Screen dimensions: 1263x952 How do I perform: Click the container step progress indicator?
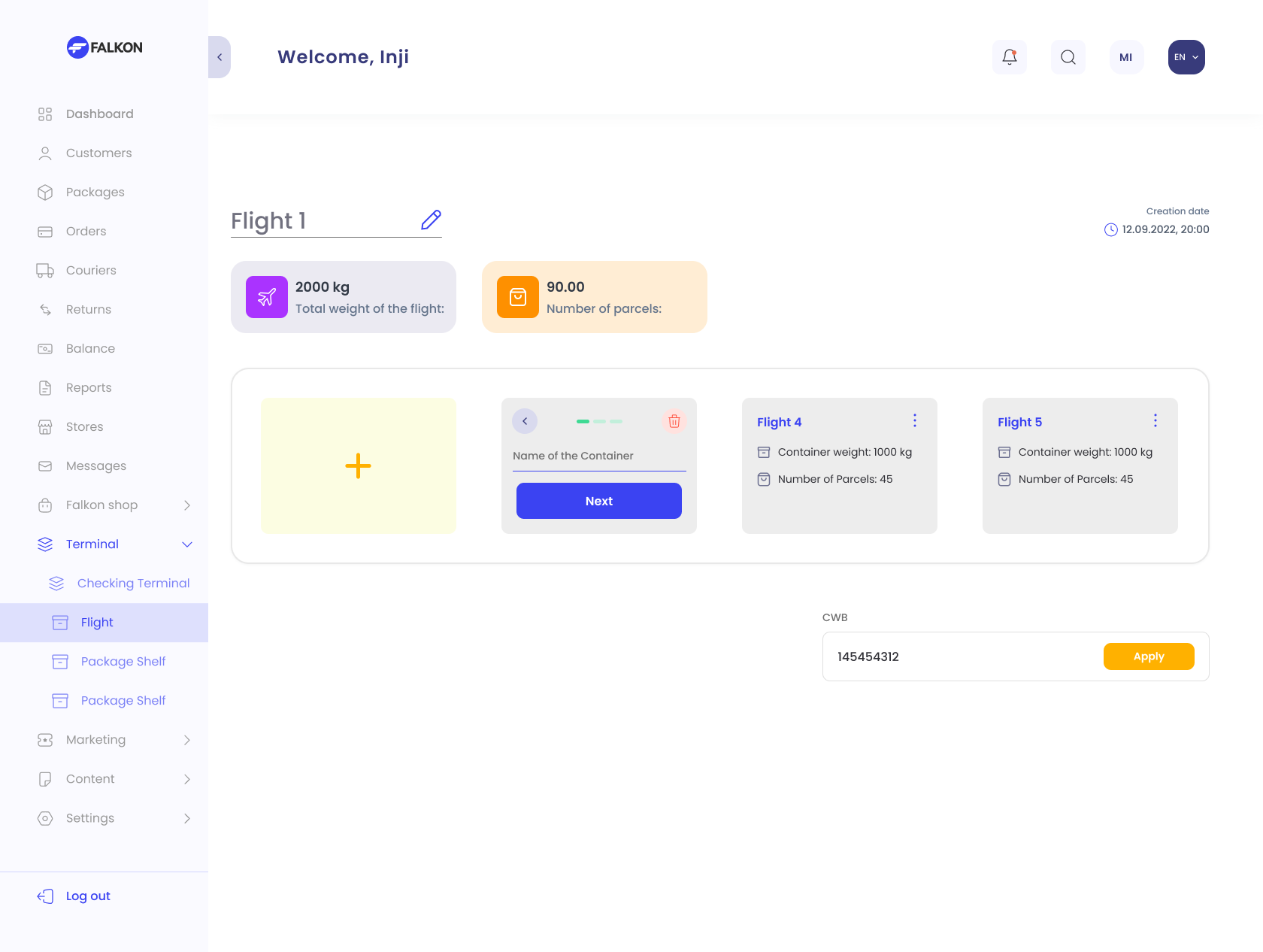(x=599, y=422)
